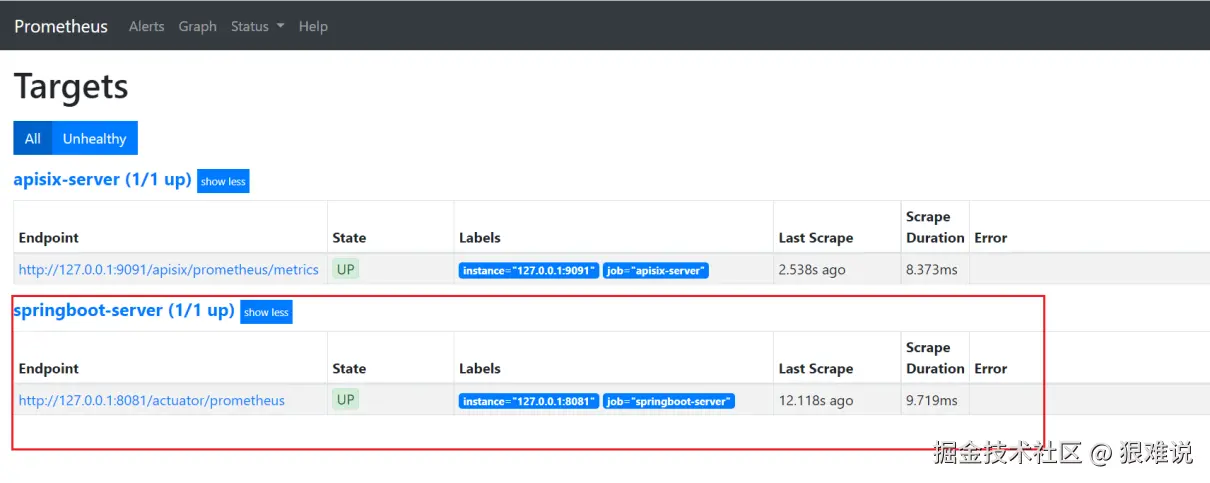The height and width of the screenshot is (483, 1210).
Task: Click Error column header in apisix-server table
Action: tap(991, 238)
